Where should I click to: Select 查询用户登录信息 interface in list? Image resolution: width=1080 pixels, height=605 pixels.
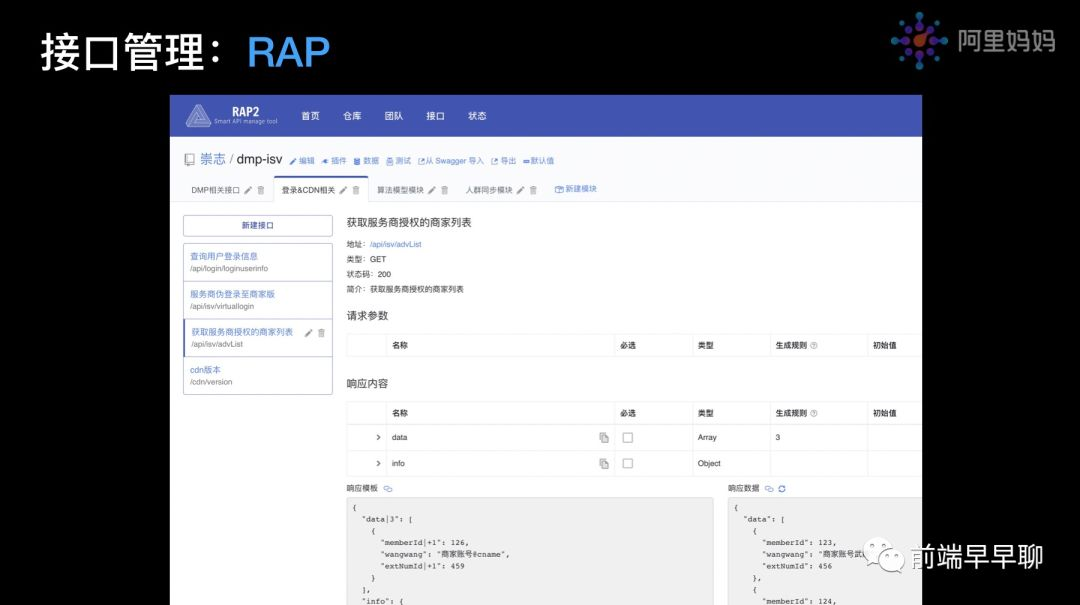pos(258,262)
